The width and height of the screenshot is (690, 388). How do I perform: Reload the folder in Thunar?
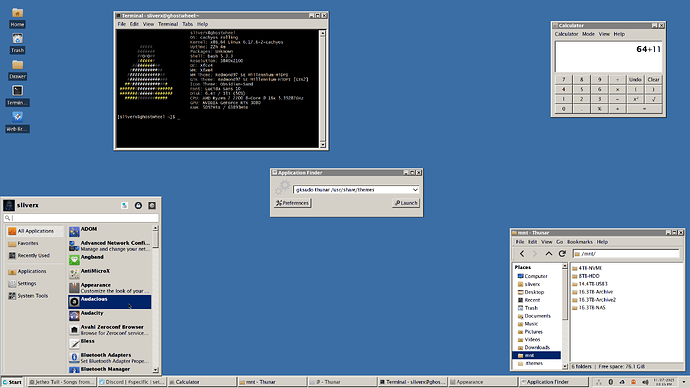coord(562,253)
